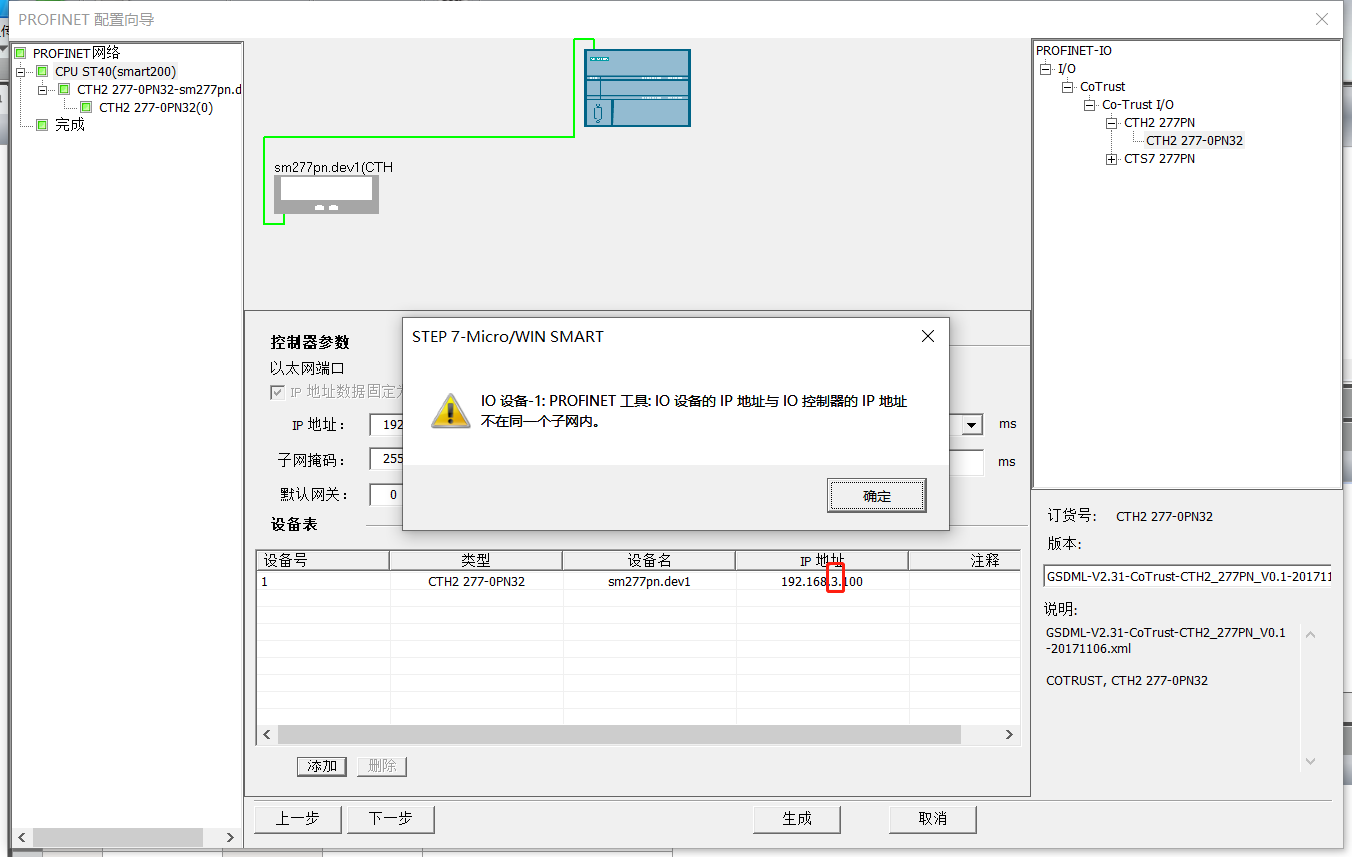Select CTS7 277PN catalog entry
Screen dimensions: 1352x857
1159,159
